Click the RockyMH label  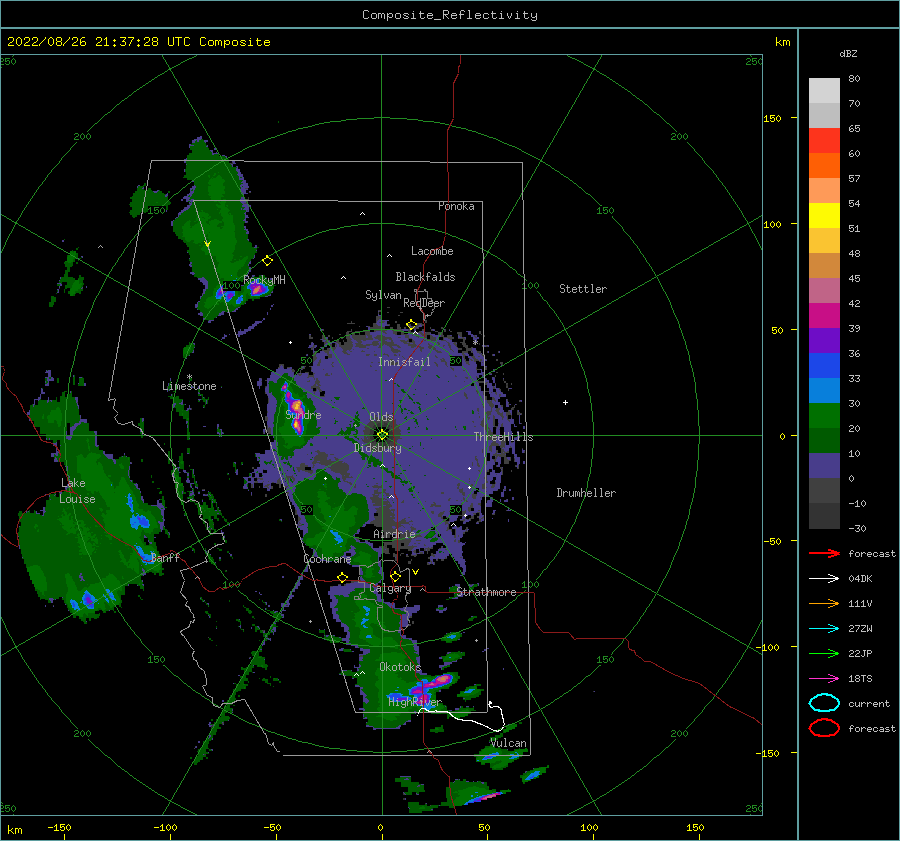pos(264,280)
